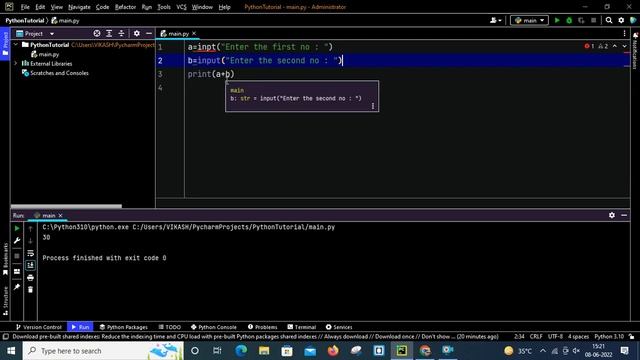Screen dimensions: 640x360
Task: Go to next highlighted error arrow
Action: pos(624,47)
